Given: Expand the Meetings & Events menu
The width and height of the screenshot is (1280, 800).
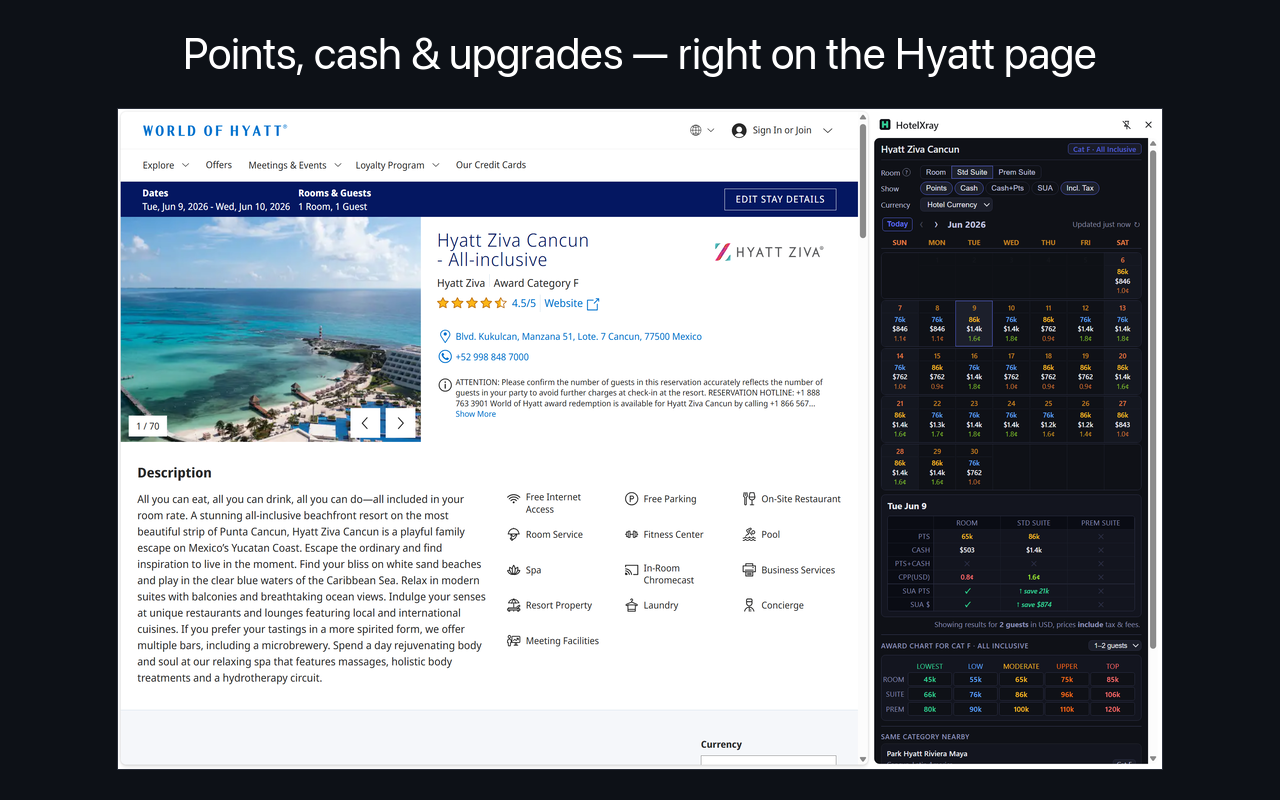Looking at the screenshot, I should [295, 165].
